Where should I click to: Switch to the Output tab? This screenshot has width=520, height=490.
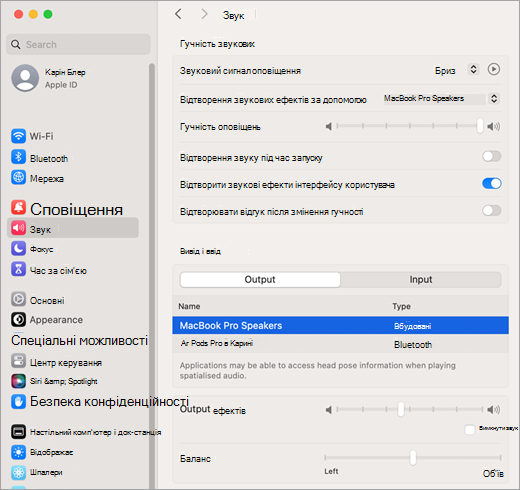260,279
